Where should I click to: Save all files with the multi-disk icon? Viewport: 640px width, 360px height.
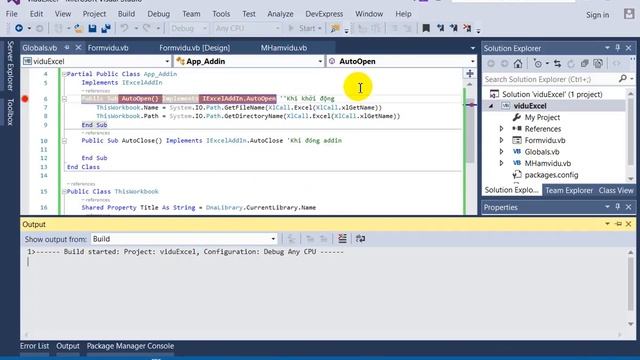[x=106, y=28]
